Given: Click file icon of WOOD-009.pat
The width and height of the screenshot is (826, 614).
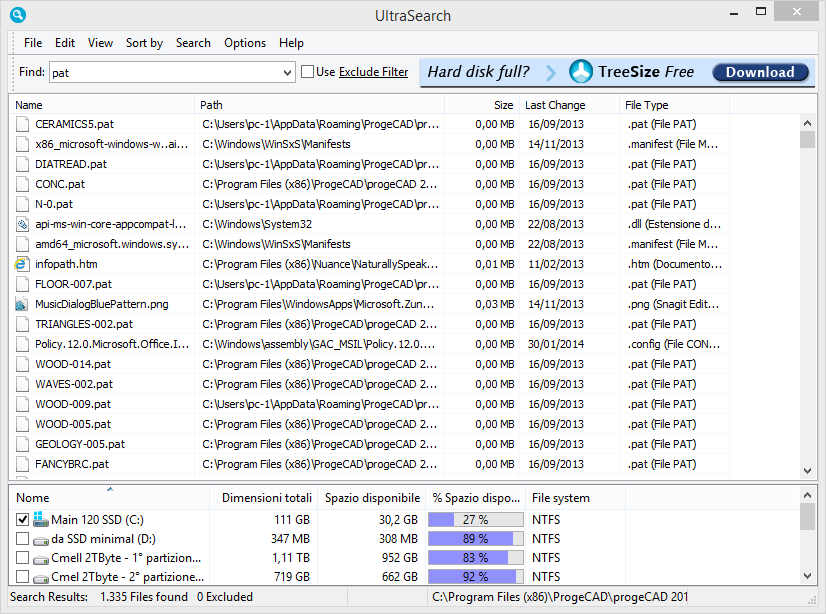Looking at the screenshot, I should coord(22,404).
